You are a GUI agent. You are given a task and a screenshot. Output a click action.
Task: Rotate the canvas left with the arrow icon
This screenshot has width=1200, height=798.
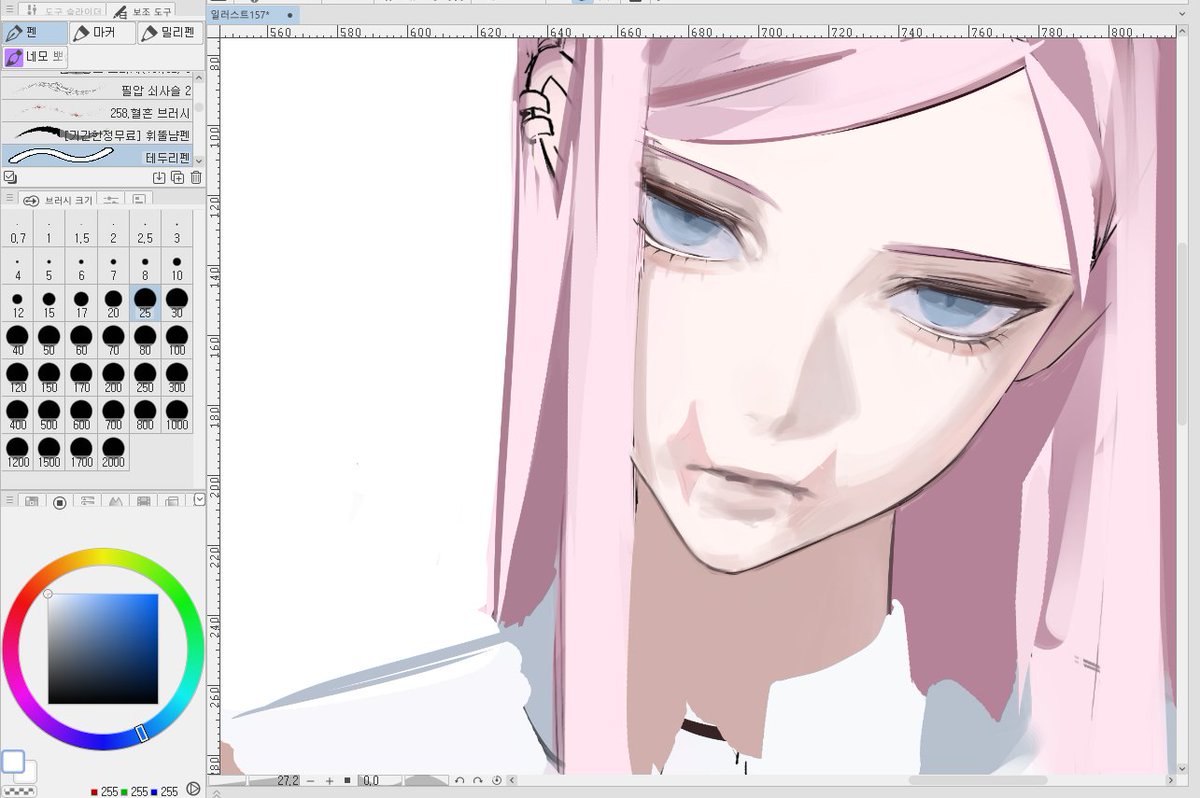pyautogui.click(x=460, y=780)
